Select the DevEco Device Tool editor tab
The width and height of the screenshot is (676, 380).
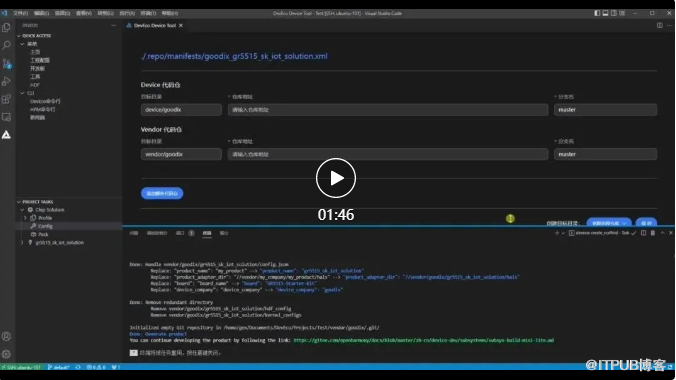click(154, 25)
